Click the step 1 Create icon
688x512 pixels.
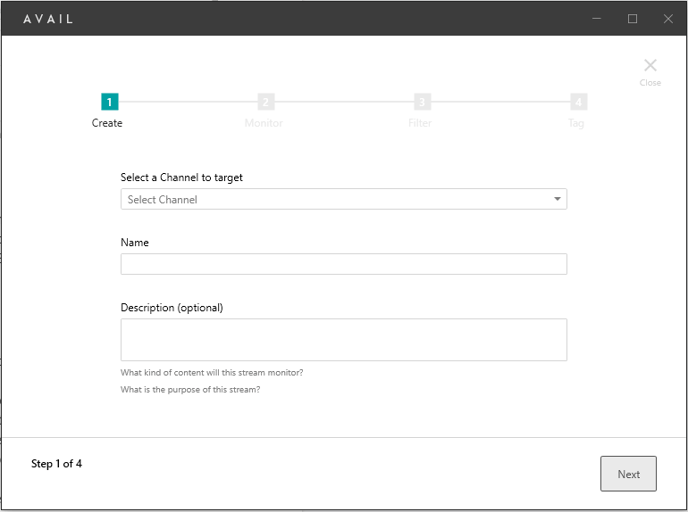110,102
